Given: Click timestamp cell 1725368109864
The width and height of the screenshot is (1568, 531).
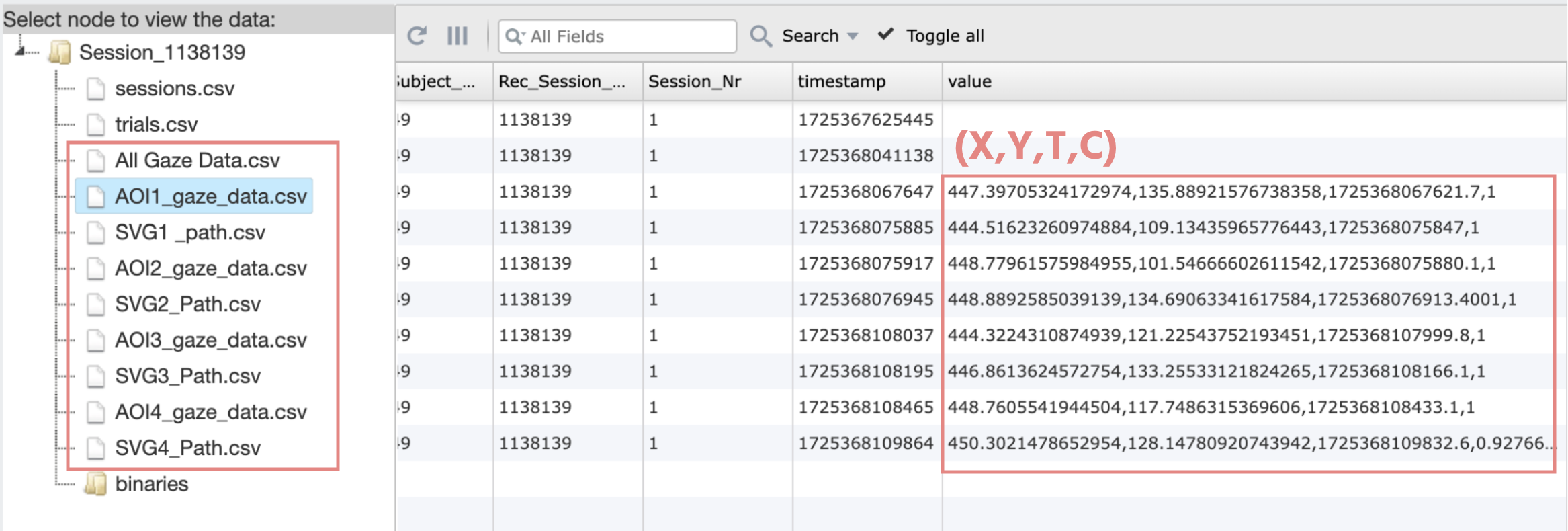Looking at the screenshot, I should pos(866,444).
